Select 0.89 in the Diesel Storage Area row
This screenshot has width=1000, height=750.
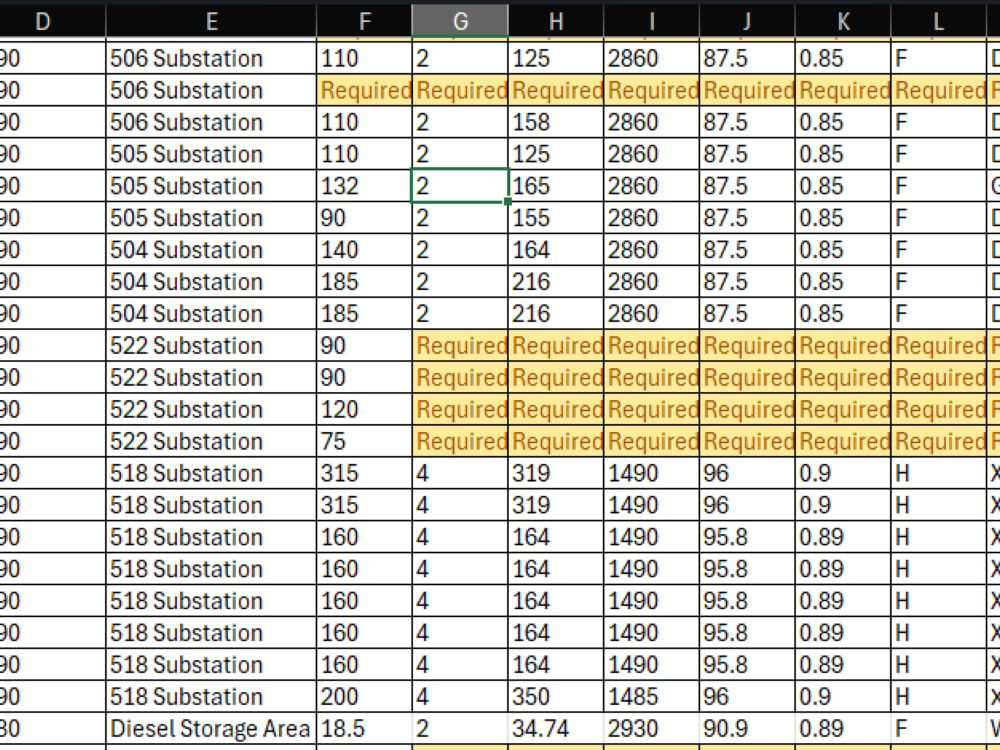[842, 728]
